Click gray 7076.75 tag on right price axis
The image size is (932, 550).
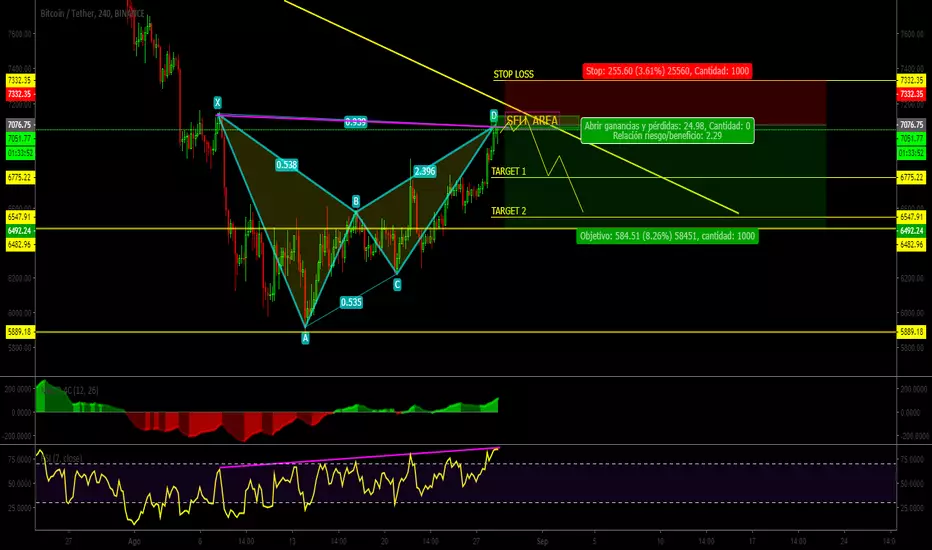click(x=911, y=125)
